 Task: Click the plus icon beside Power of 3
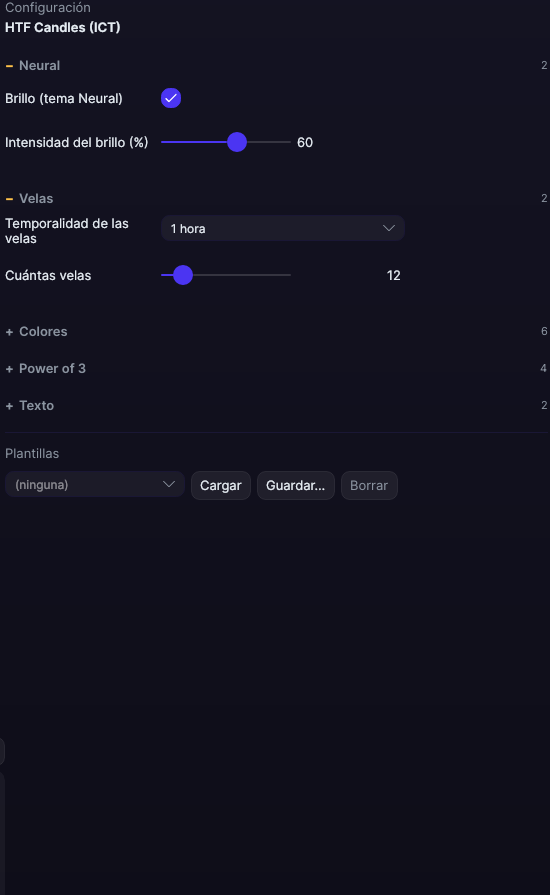coord(9,369)
